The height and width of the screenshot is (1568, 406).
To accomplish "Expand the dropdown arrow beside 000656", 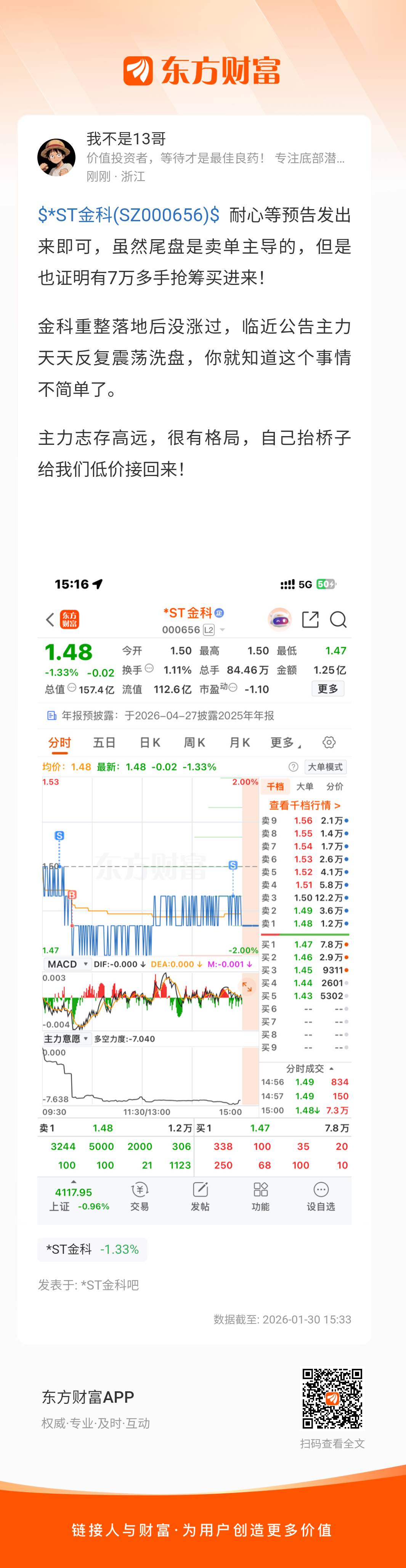I will click(223, 630).
